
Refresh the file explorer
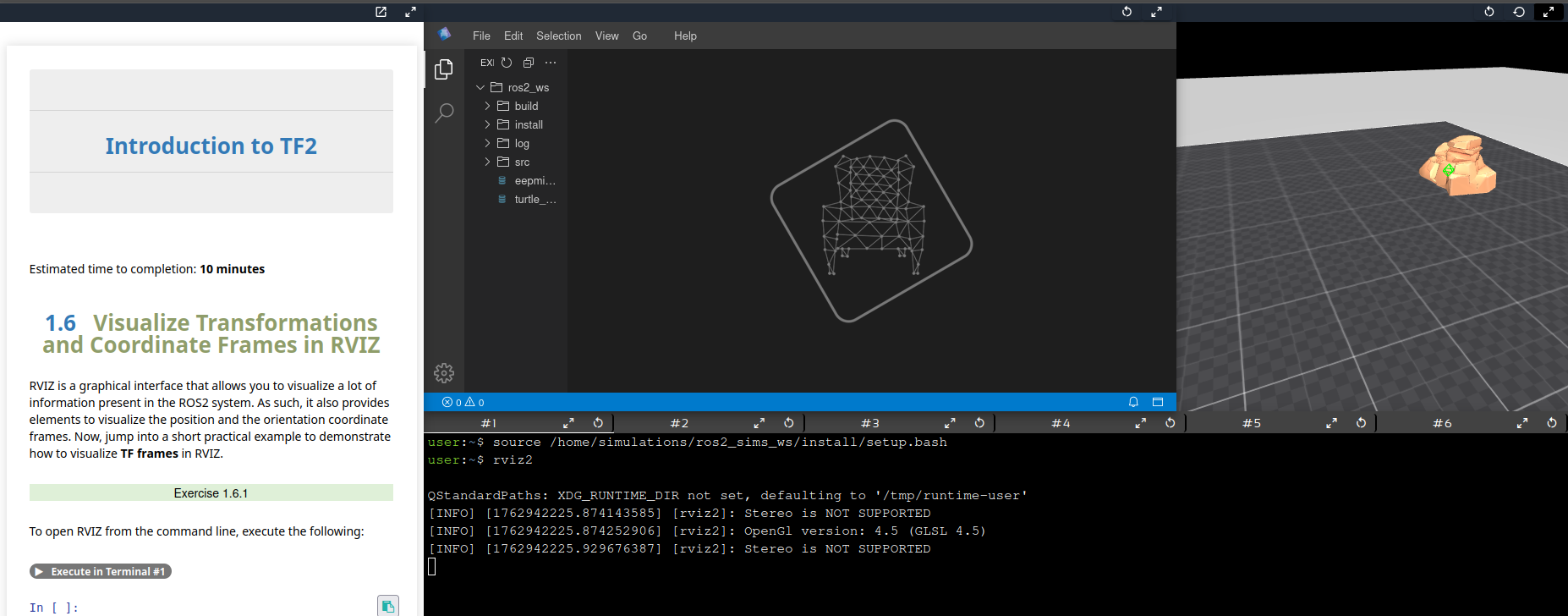click(x=507, y=63)
